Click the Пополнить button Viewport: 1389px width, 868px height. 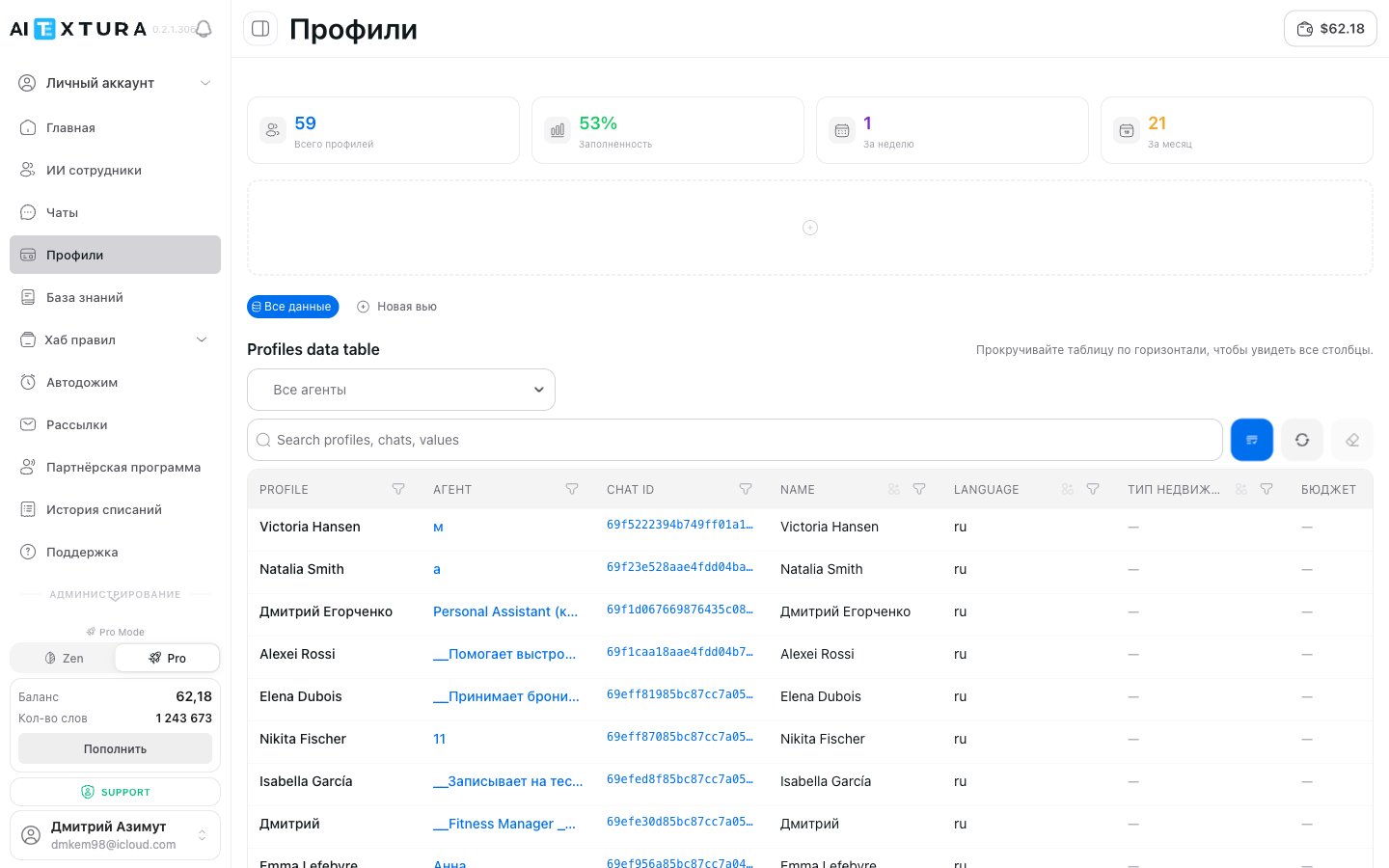(115, 748)
